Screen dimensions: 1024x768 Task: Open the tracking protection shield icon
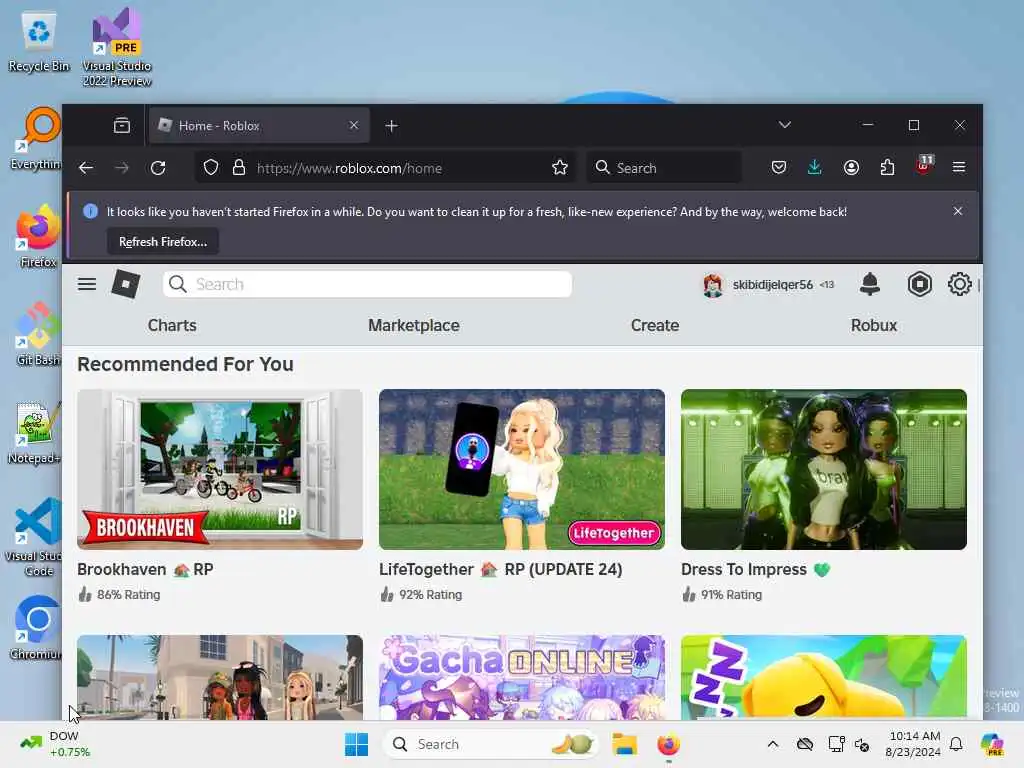210,168
